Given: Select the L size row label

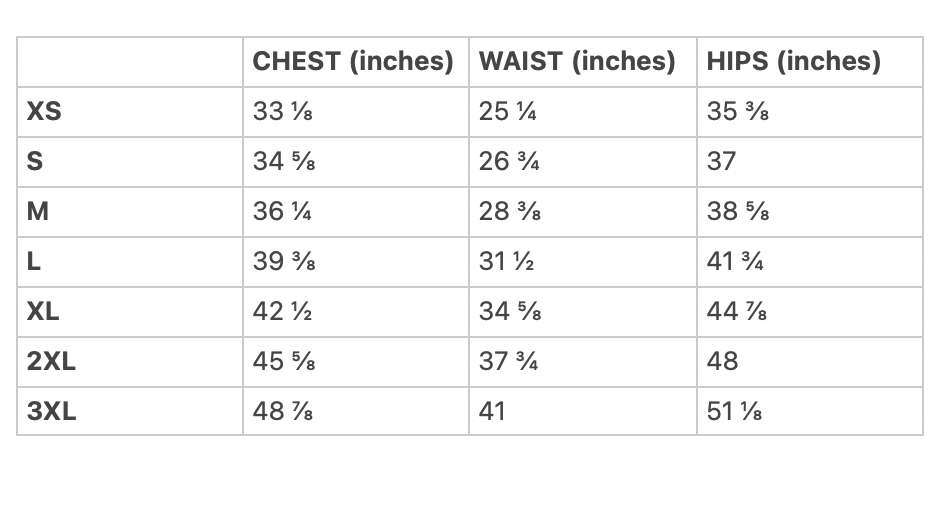Looking at the screenshot, I should pos(34,262).
